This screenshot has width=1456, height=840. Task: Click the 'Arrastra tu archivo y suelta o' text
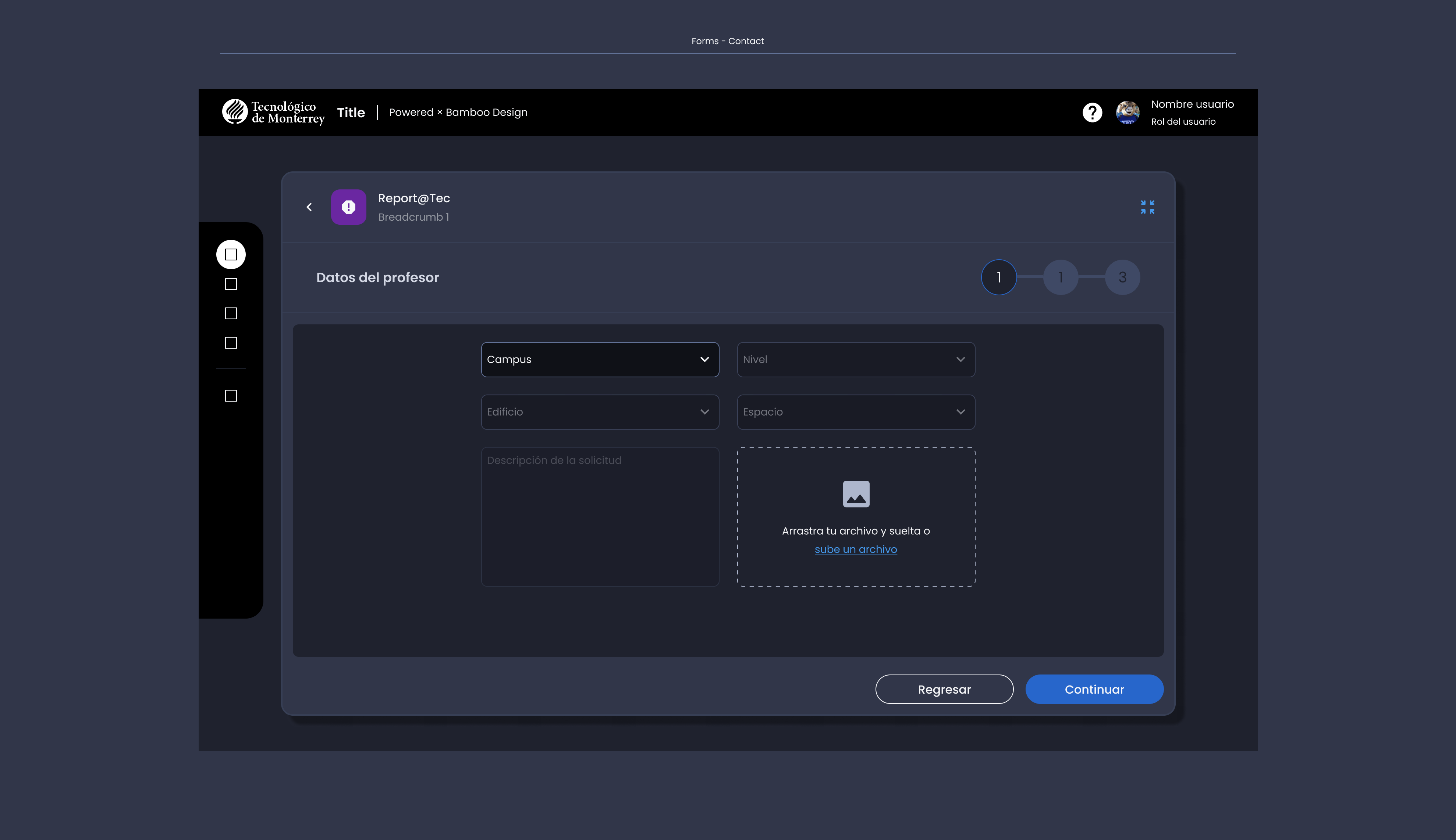pos(856,531)
